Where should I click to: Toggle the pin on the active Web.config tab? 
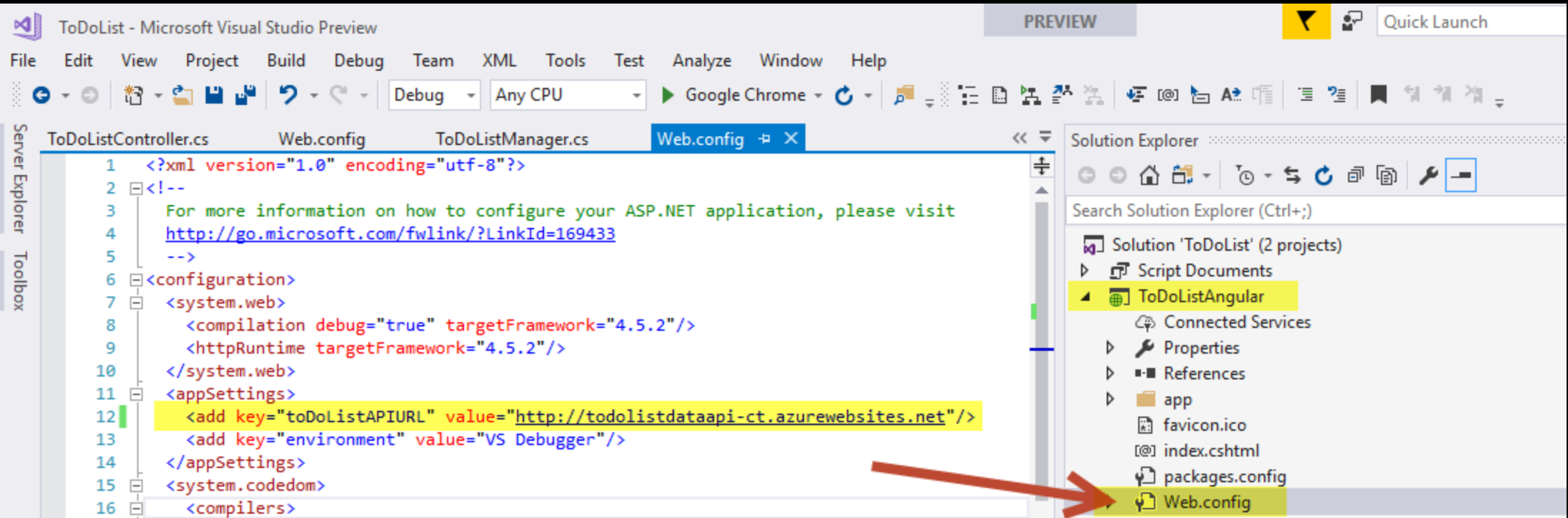tap(765, 139)
